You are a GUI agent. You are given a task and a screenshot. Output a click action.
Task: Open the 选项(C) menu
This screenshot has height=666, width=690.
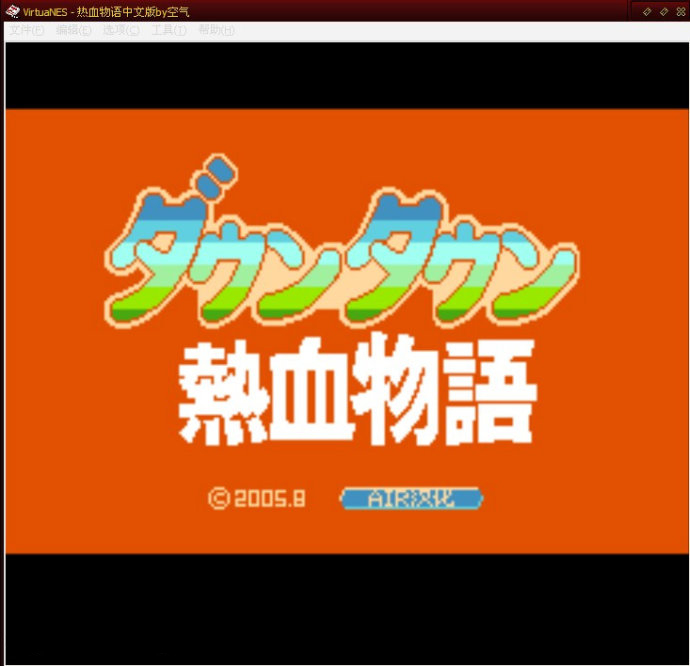point(121,30)
